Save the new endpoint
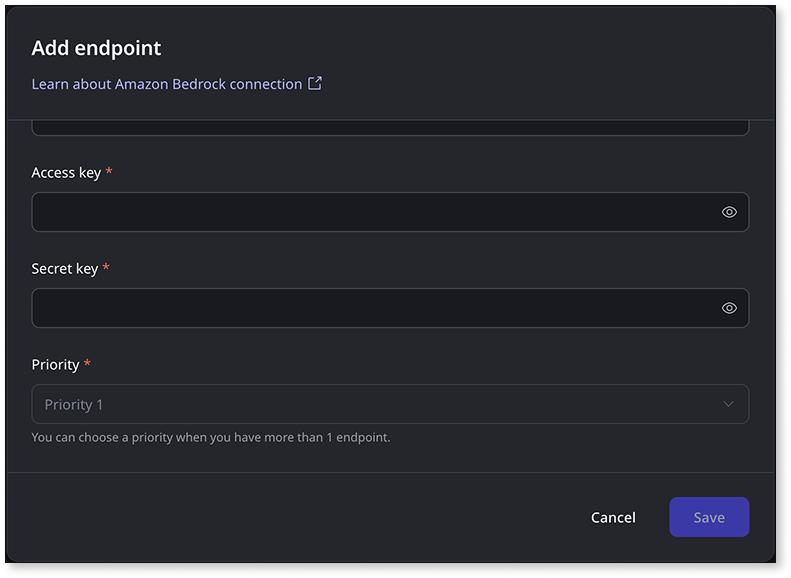The image size is (791, 578). [709, 517]
